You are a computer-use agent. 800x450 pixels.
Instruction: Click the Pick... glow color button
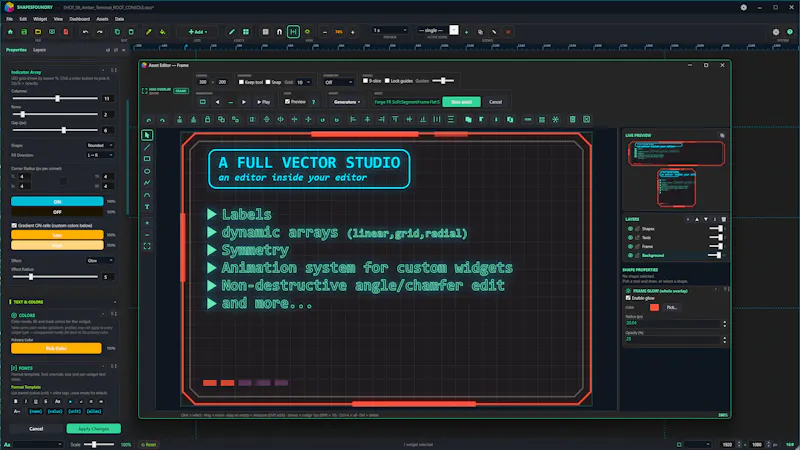pos(671,308)
